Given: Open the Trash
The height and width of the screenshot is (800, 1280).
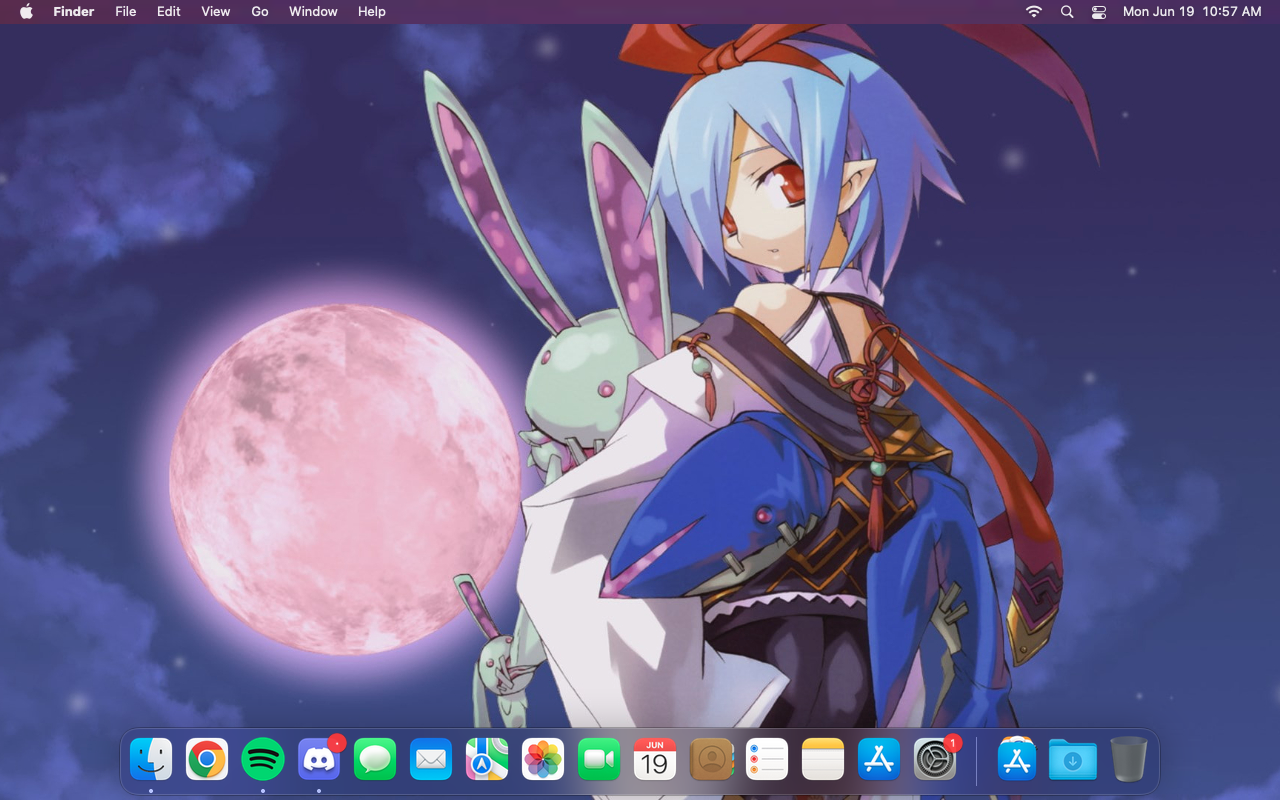Looking at the screenshot, I should pos(1129,759).
